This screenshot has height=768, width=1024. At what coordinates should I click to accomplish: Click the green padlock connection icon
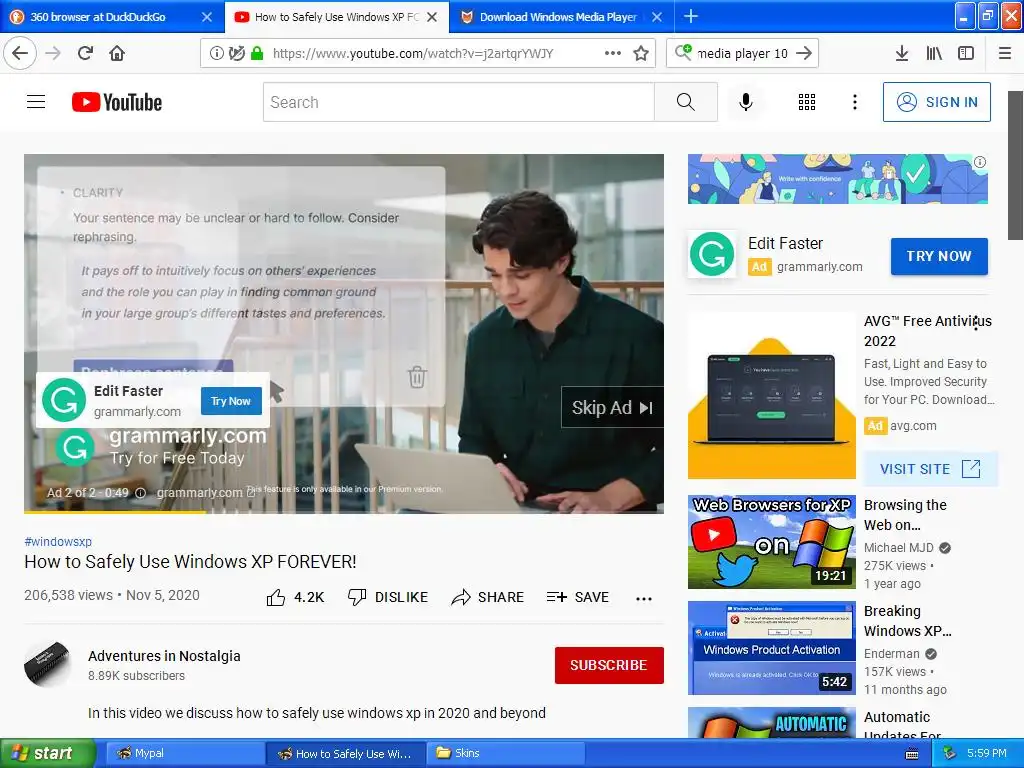click(257, 54)
